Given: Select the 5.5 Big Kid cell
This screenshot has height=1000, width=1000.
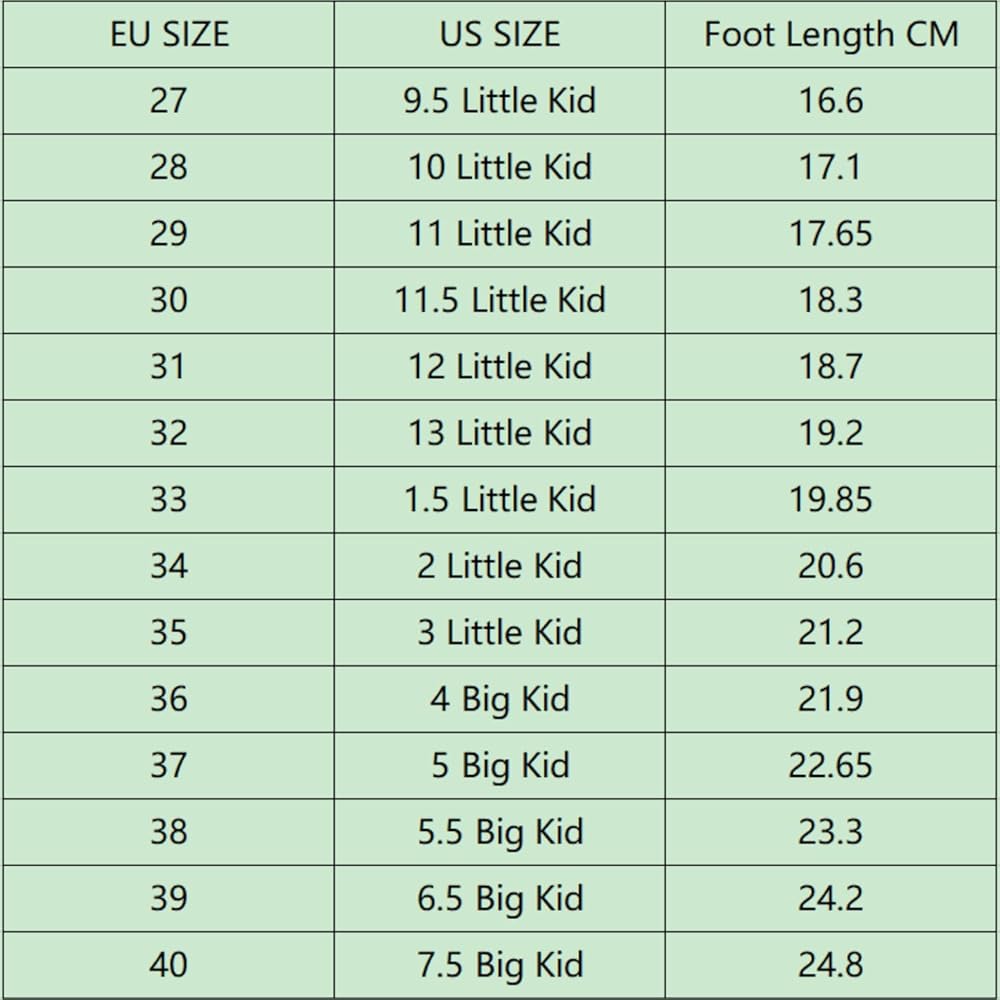Looking at the screenshot, I should coord(499,832).
